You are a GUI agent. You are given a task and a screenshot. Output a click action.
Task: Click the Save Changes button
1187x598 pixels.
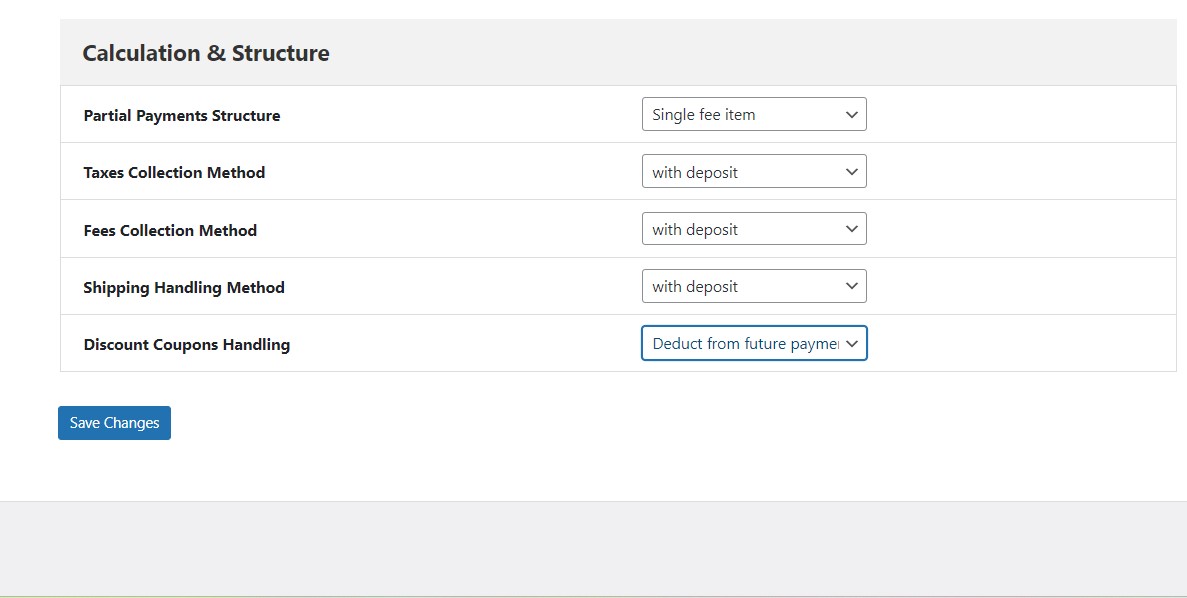114,423
